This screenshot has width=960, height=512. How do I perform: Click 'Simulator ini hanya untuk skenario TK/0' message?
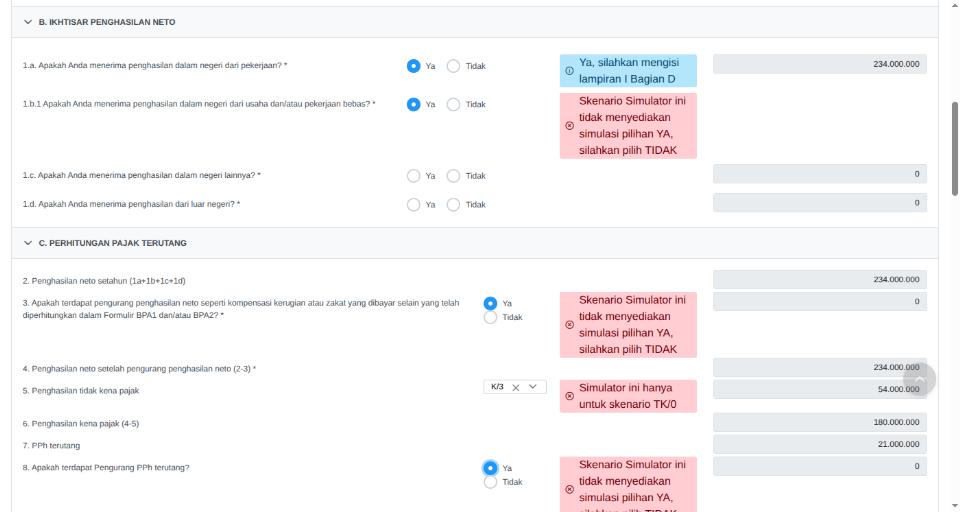coord(628,396)
